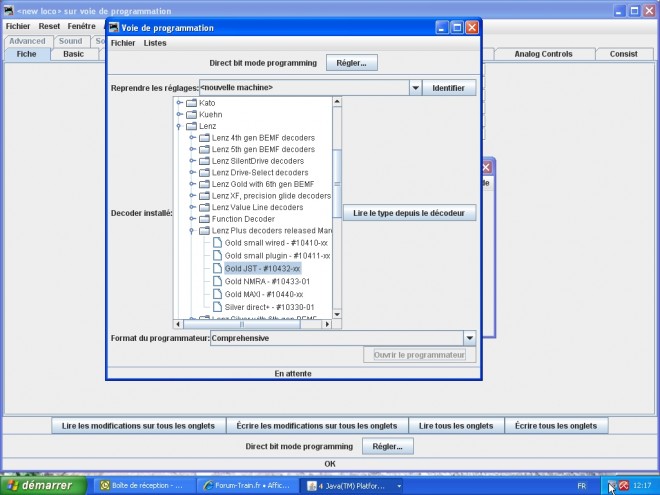Click Lire le type depuis le décodeur
The image size is (660, 495).
pos(409,213)
